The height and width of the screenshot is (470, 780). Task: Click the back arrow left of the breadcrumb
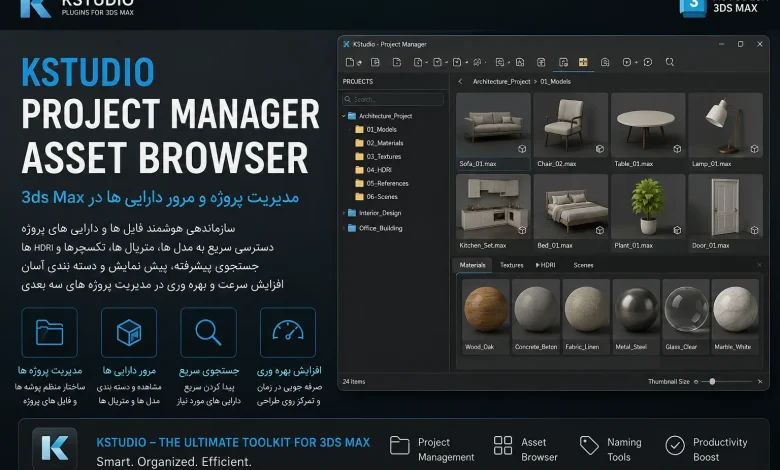[x=460, y=82]
